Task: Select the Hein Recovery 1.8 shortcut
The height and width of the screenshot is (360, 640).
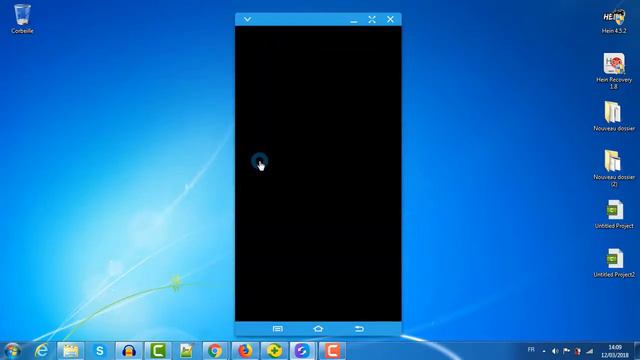Action: (x=614, y=71)
